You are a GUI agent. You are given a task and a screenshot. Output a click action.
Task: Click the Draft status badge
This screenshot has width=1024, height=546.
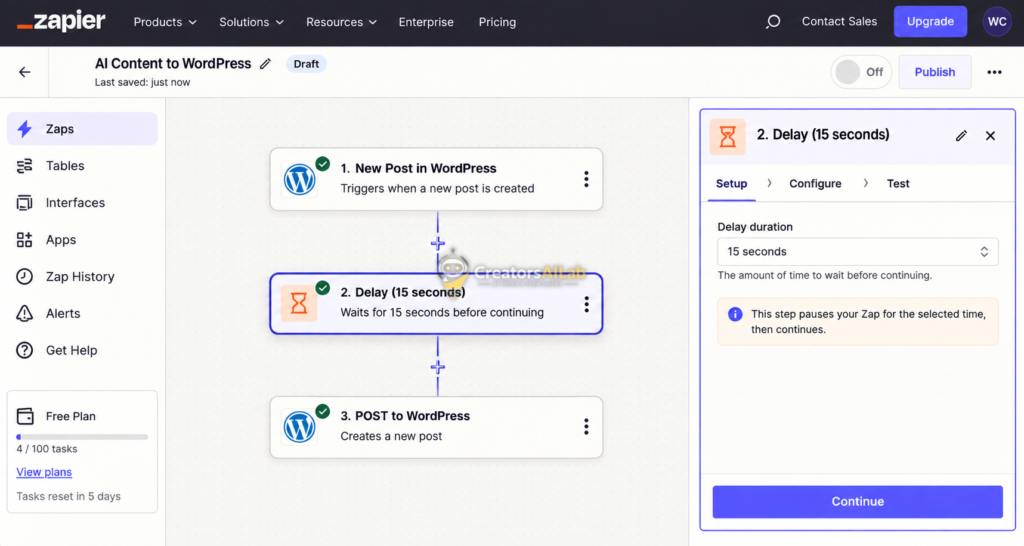point(306,64)
